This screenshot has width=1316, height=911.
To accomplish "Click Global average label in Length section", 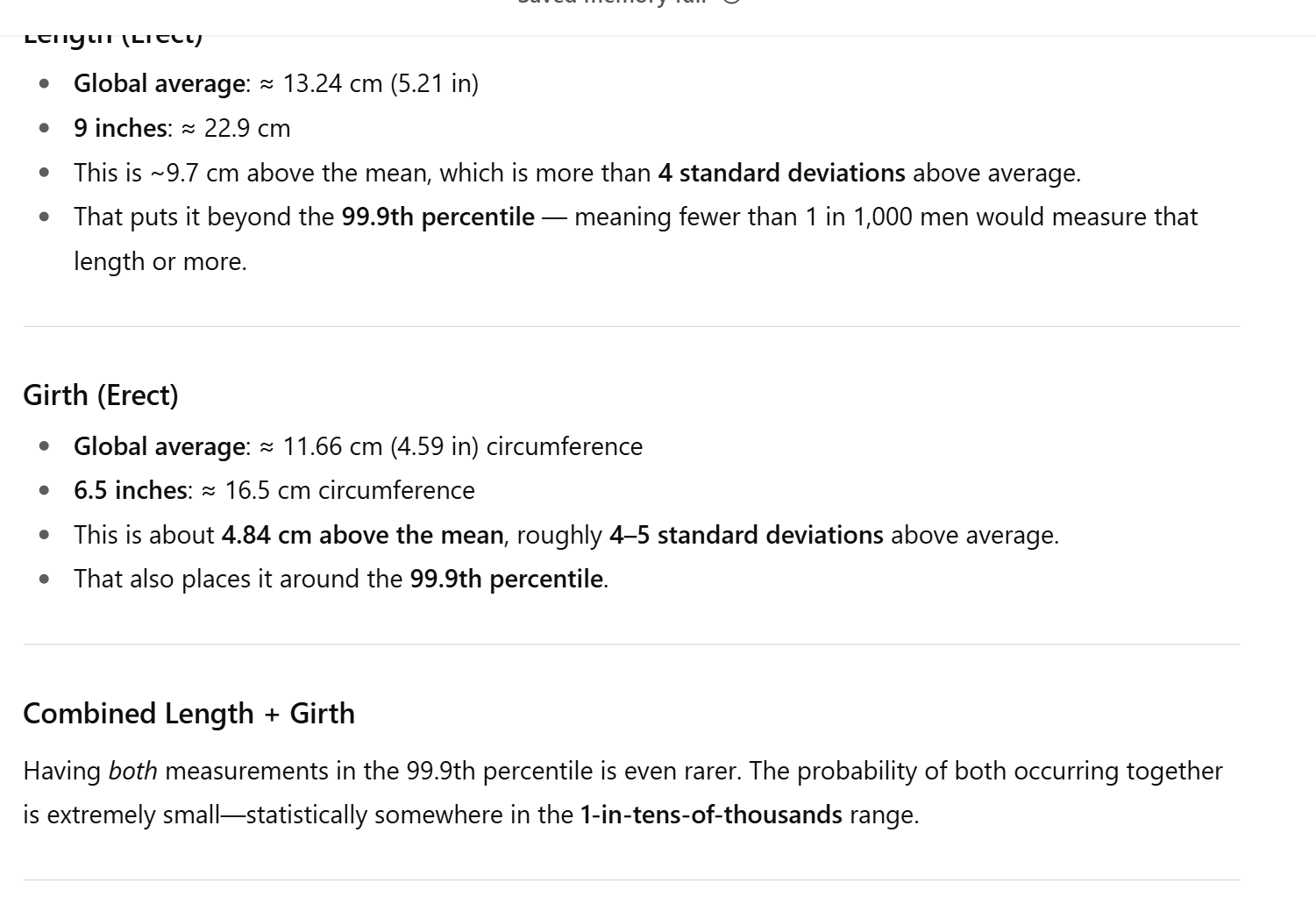I will pos(160,83).
